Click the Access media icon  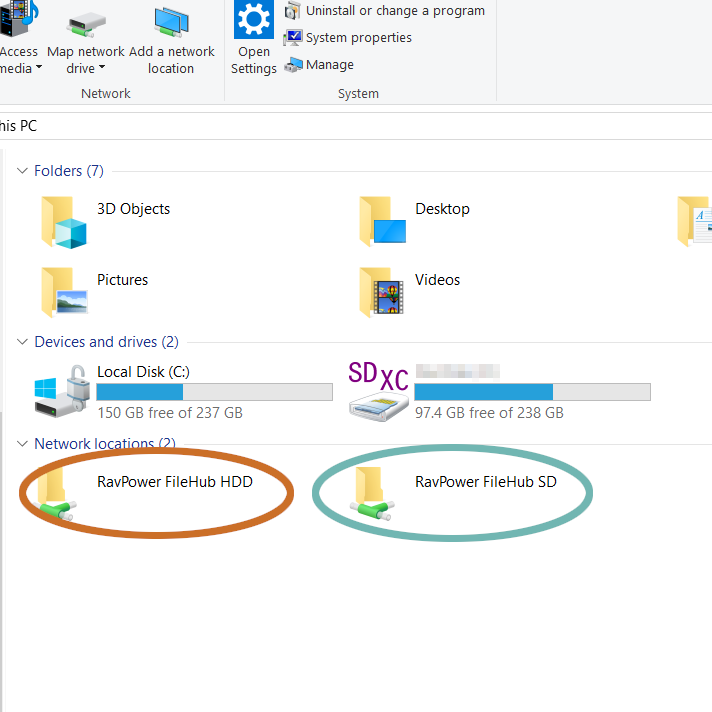[18, 18]
